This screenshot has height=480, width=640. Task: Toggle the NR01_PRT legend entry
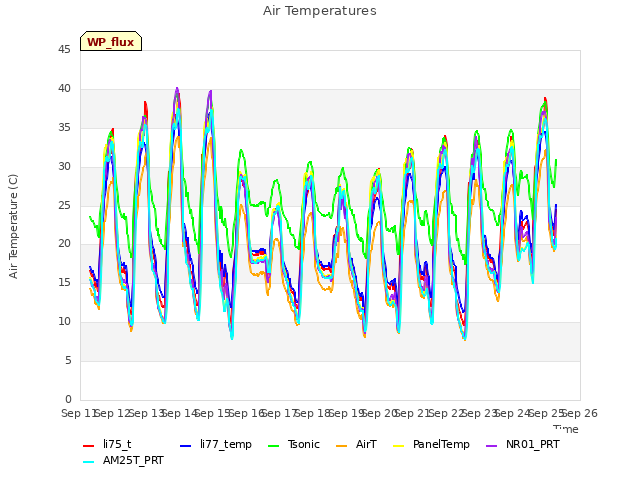523,444
